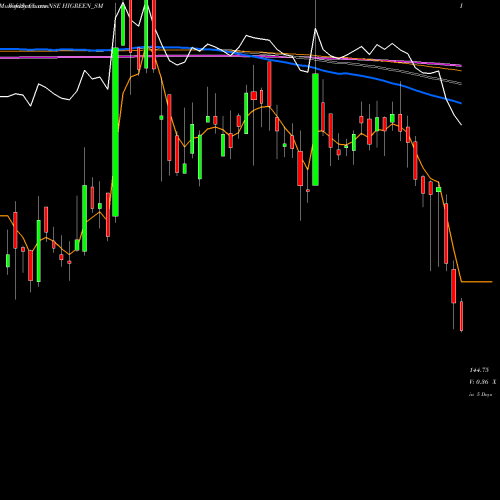Click the 'in 5 Days' label
The image size is (500, 500).
click(x=480, y=394)
